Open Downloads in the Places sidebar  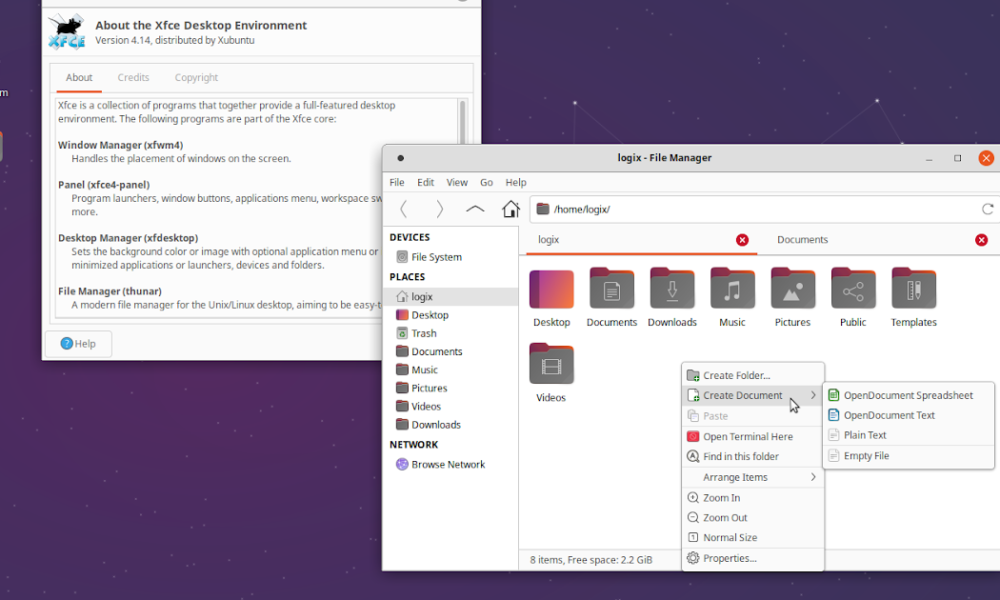[428, 425]
